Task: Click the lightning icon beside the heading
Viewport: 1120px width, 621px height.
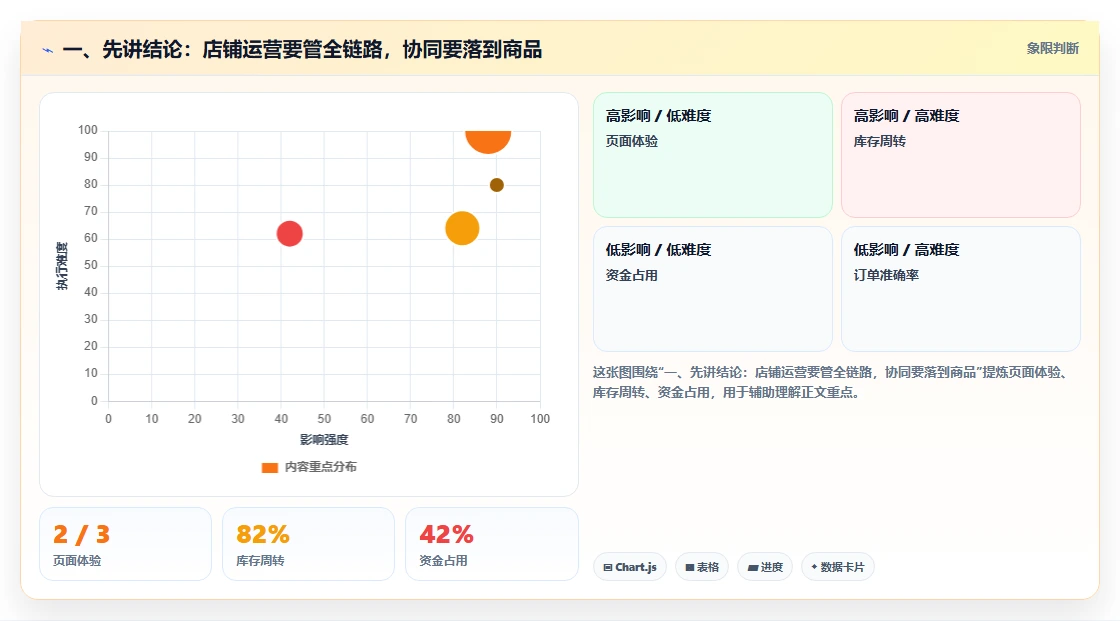Action: pos(48,50)
